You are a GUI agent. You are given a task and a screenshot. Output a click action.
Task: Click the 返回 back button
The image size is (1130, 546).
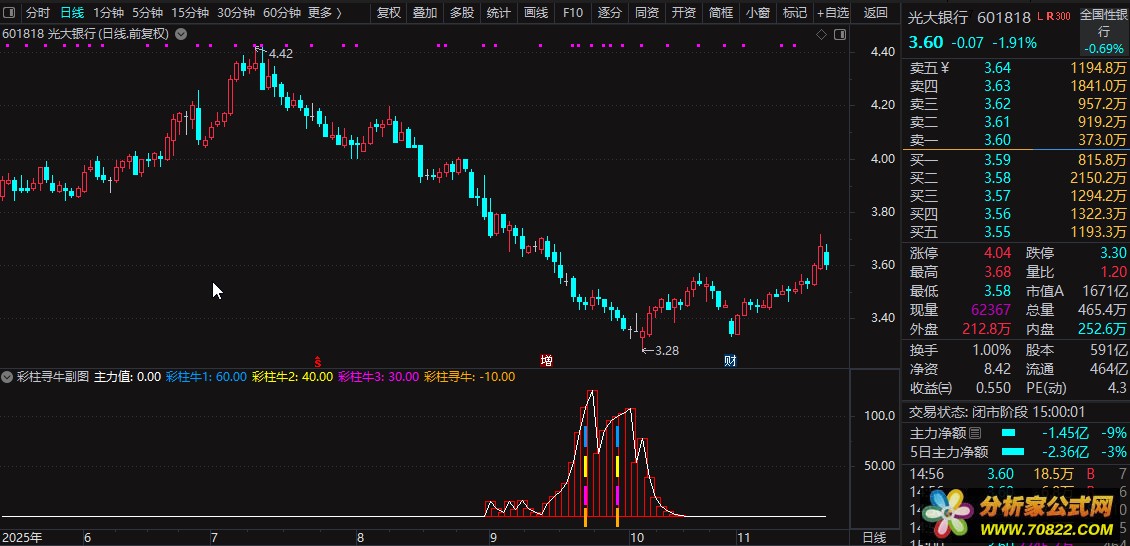point(875,13)
